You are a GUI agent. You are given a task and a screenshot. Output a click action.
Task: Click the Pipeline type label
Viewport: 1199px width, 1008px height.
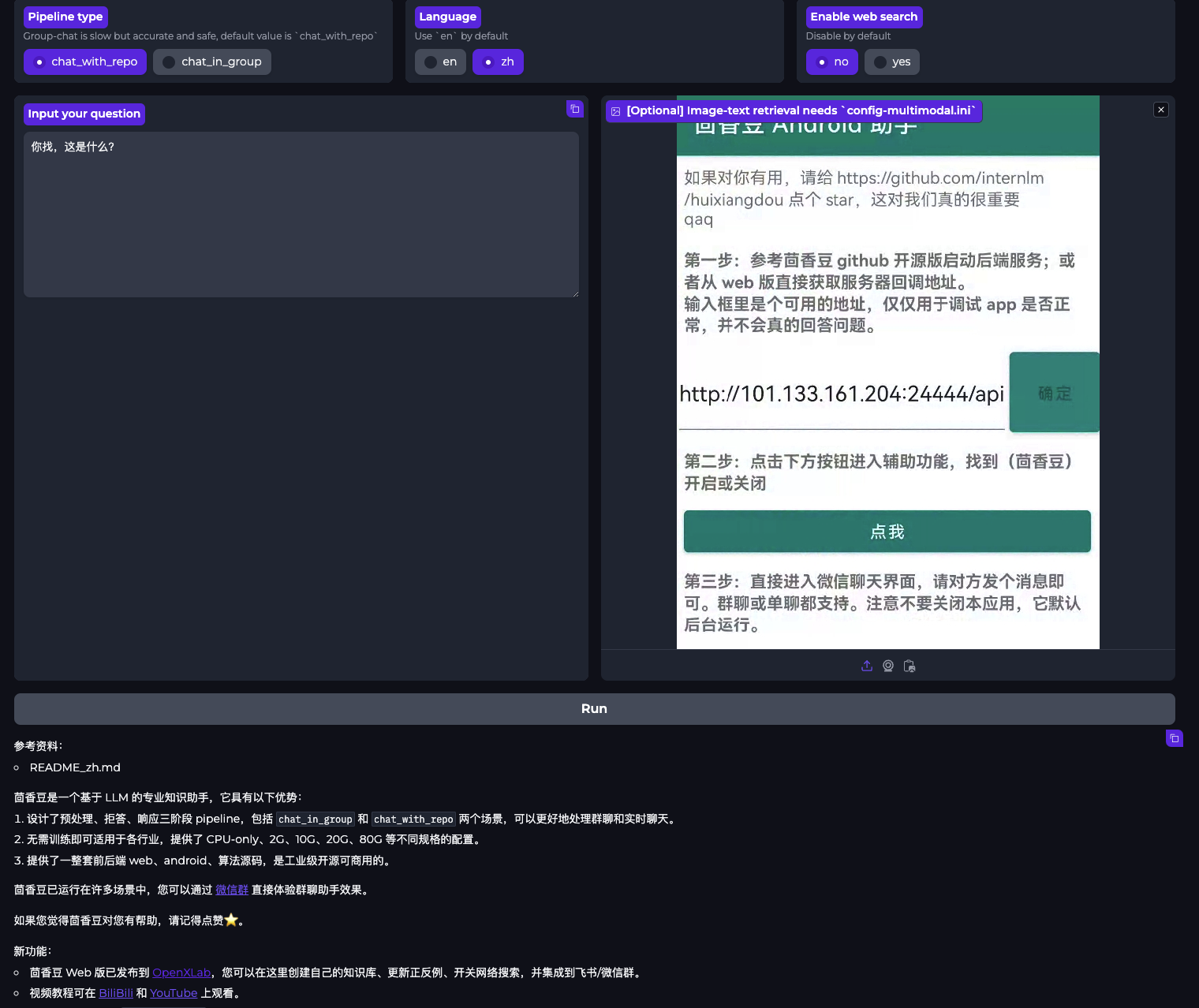point(65,17)
